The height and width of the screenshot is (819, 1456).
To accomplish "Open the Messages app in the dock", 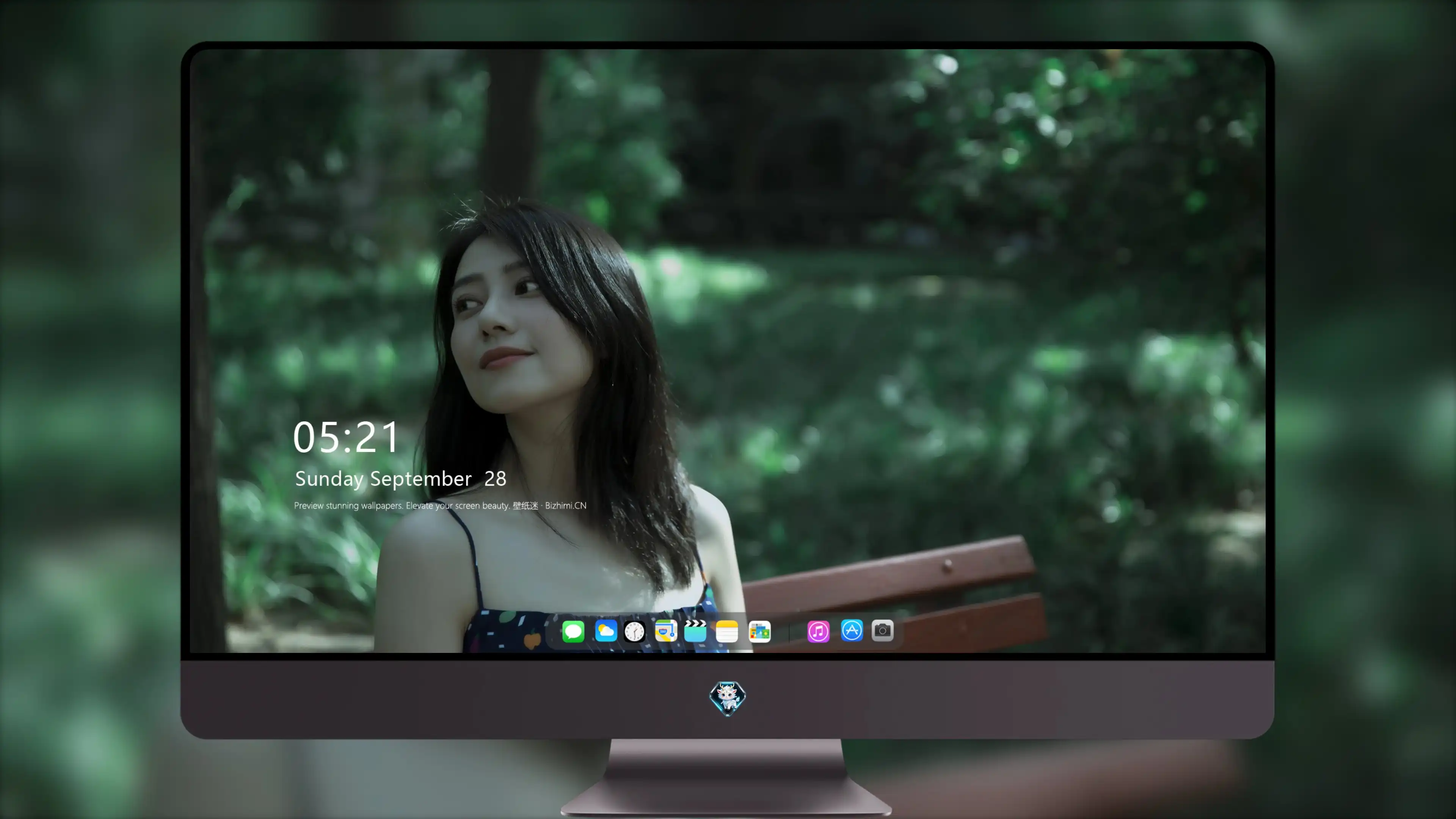I will pos(573,631).
